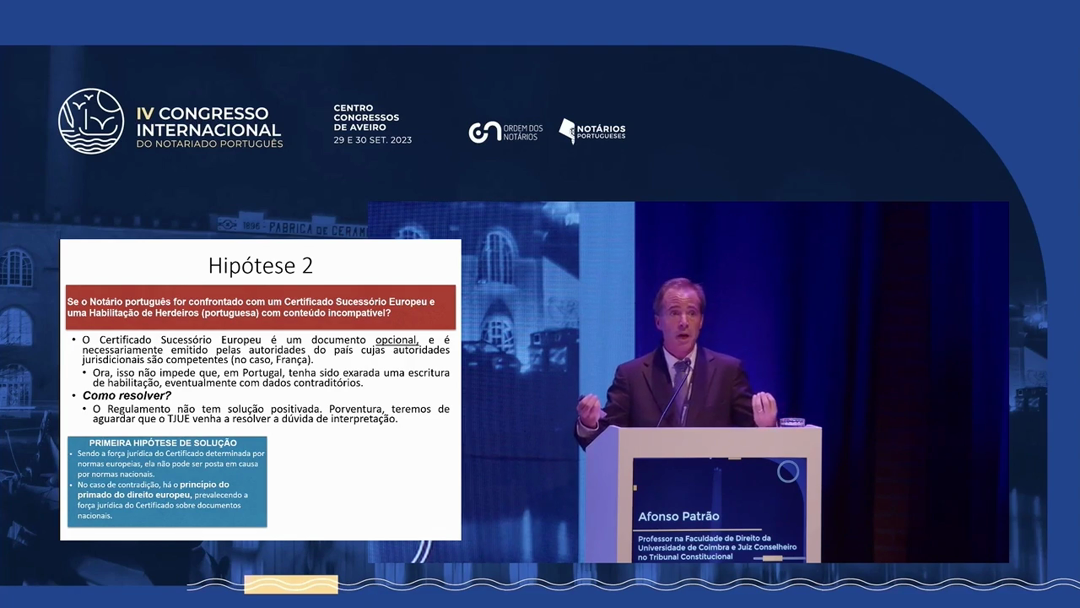Click the water glass on the podium
1080x608 pixels.
pos(792,421)
